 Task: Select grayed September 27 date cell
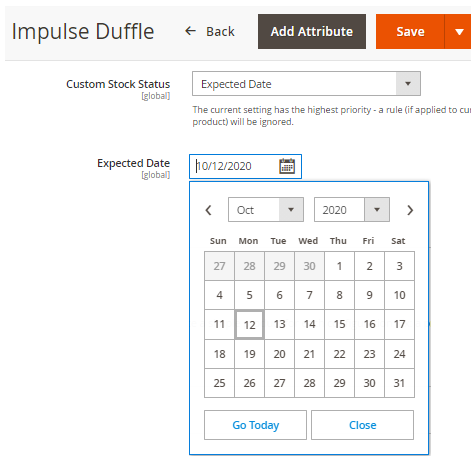tap(219, 266)
